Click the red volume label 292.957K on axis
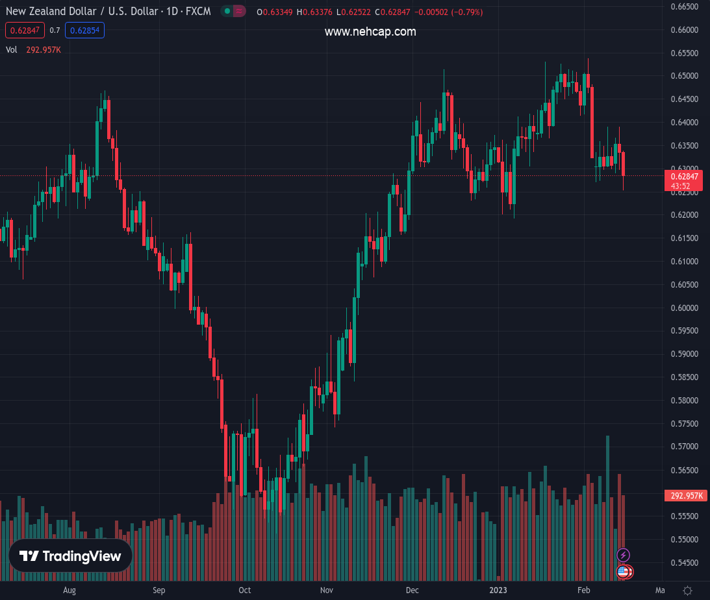This screenshot has height=600, width=710. pos(685,495)
